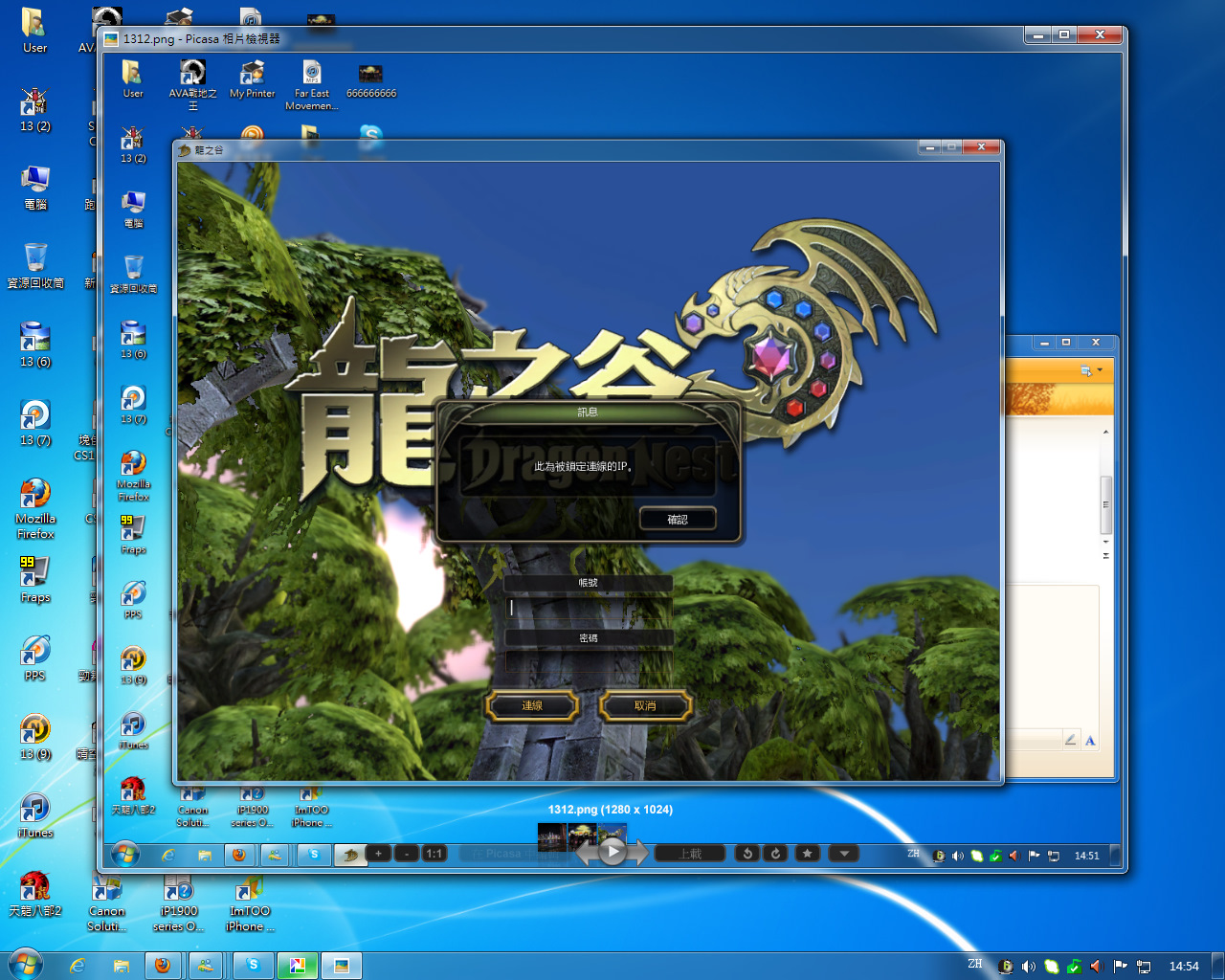Screen dimensions: 1225x980
Task: Maximize the Picasa viewer window
Action: (x=1063, y=34)
